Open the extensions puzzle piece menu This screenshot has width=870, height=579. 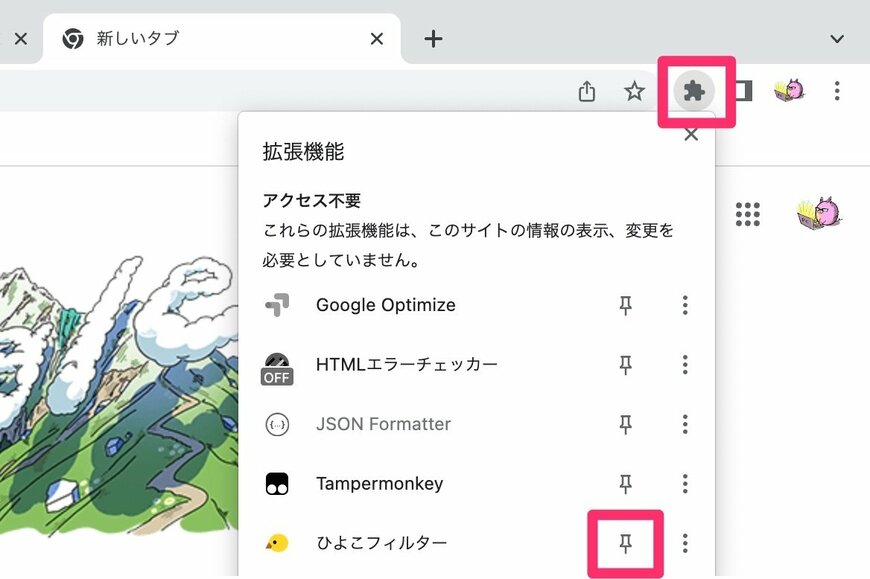click(695, 91)
